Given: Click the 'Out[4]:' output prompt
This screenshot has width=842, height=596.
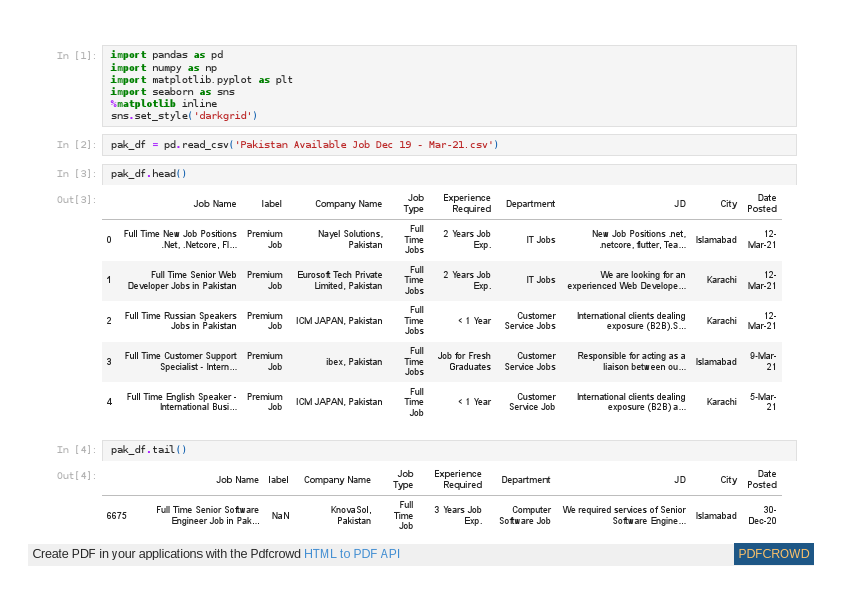Looking at the screenshot, I should point(77,476).
